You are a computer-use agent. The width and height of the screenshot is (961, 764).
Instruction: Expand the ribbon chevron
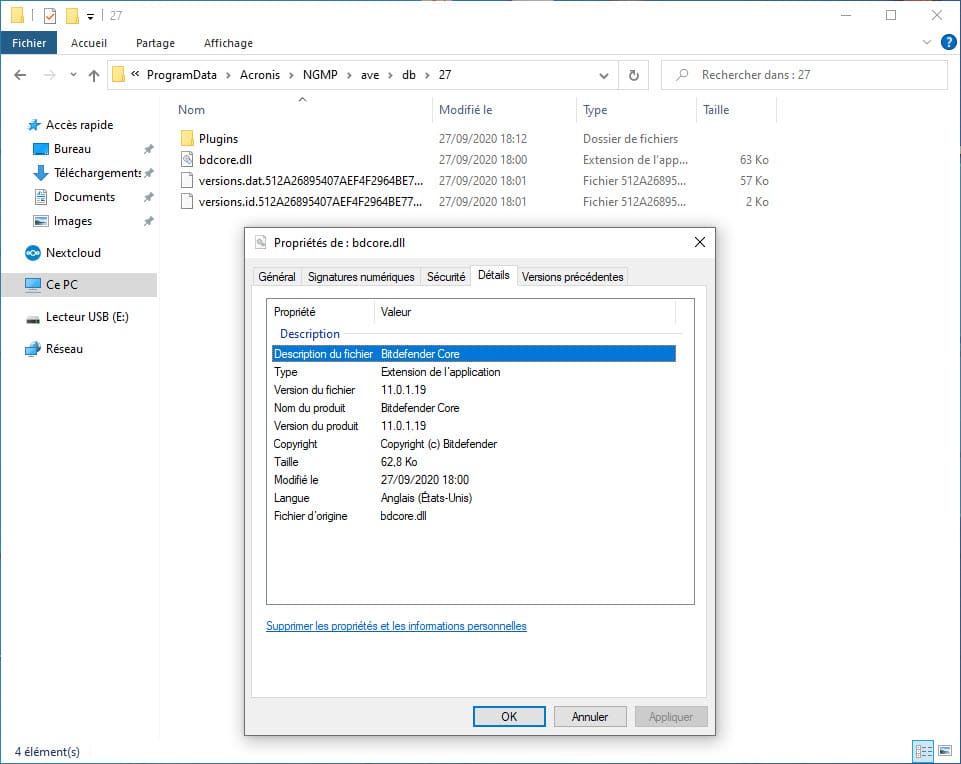pos(926,42)
